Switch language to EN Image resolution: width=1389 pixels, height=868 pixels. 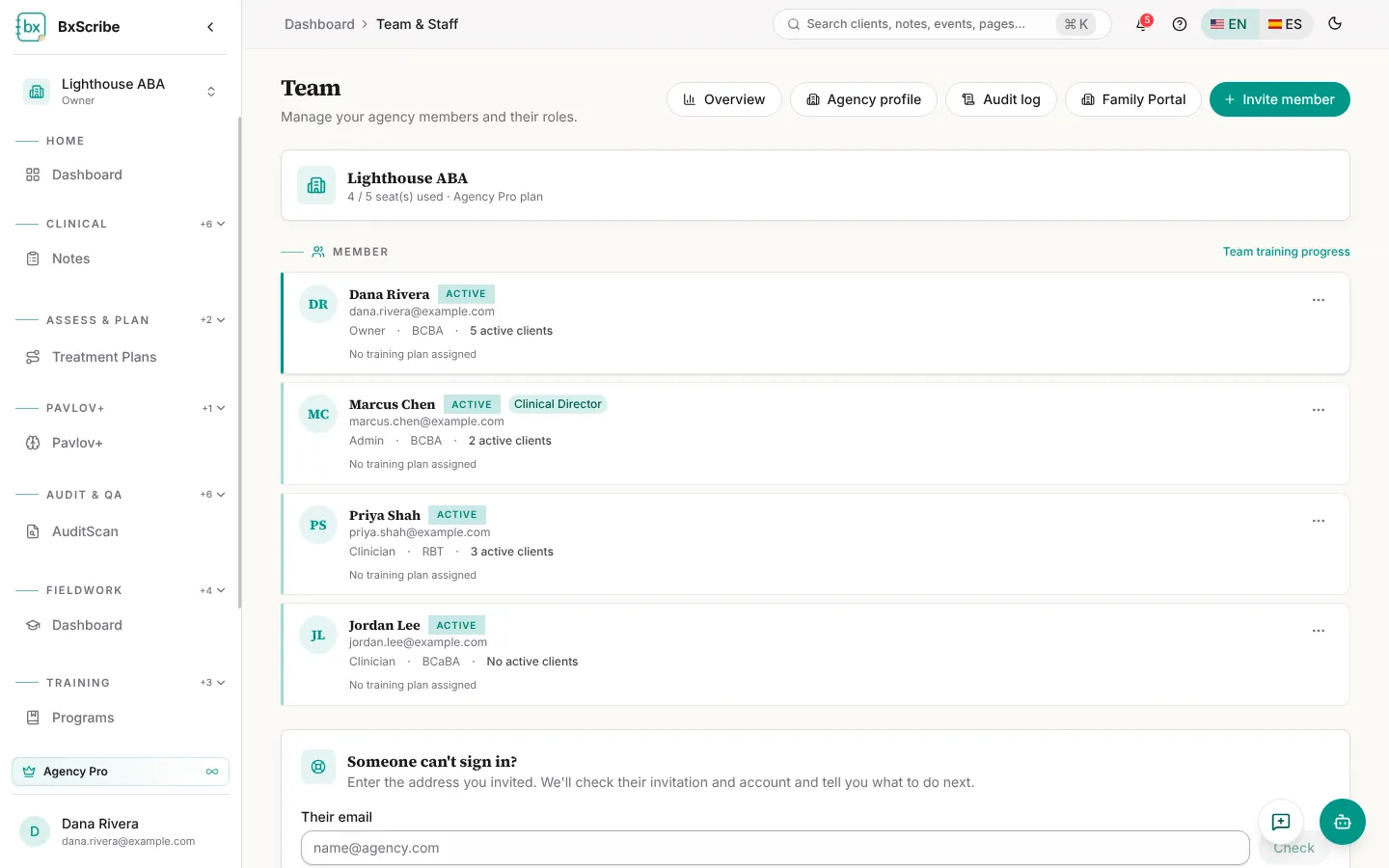pyautogui.click(x=1229, y=24)
